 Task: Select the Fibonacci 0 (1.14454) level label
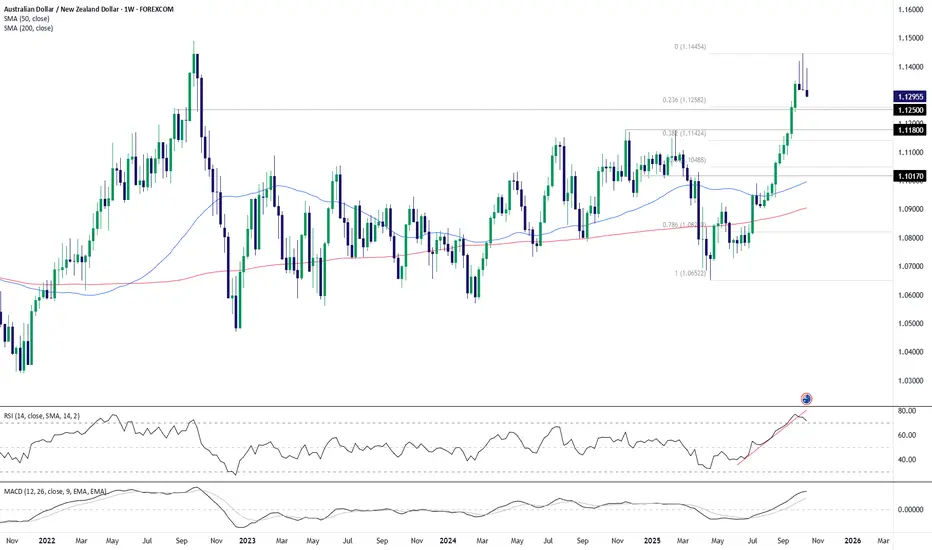point(690,46)
